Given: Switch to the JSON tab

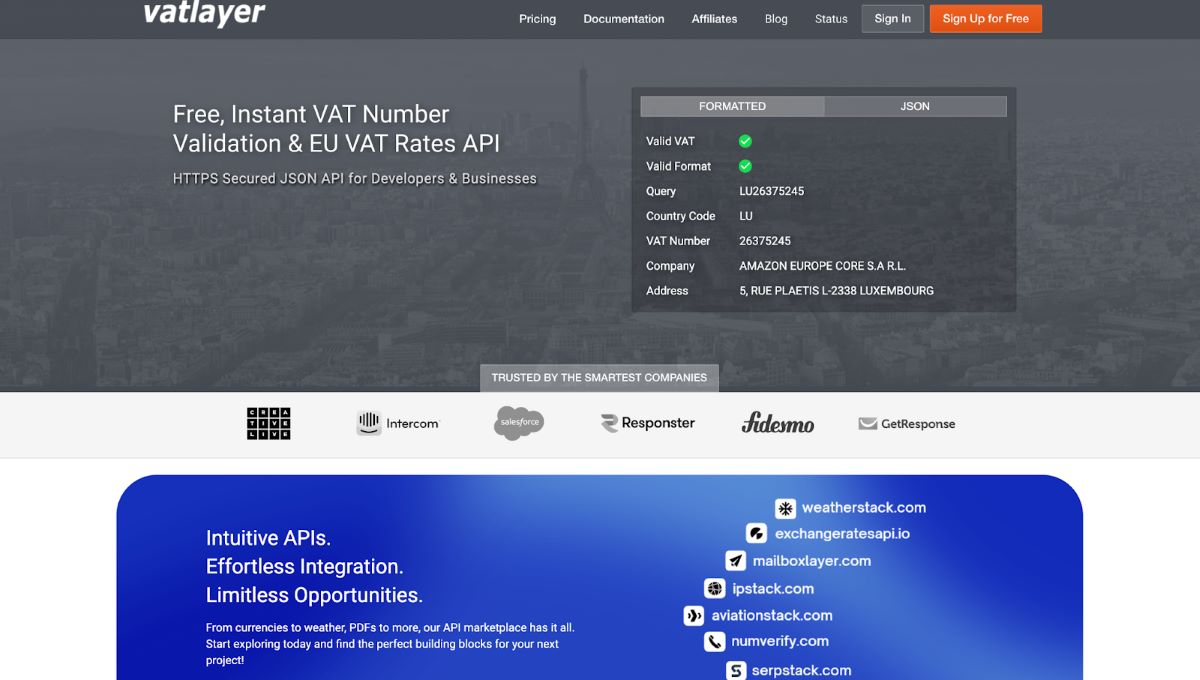Looking at the screenshot, I should coord(914,106).
